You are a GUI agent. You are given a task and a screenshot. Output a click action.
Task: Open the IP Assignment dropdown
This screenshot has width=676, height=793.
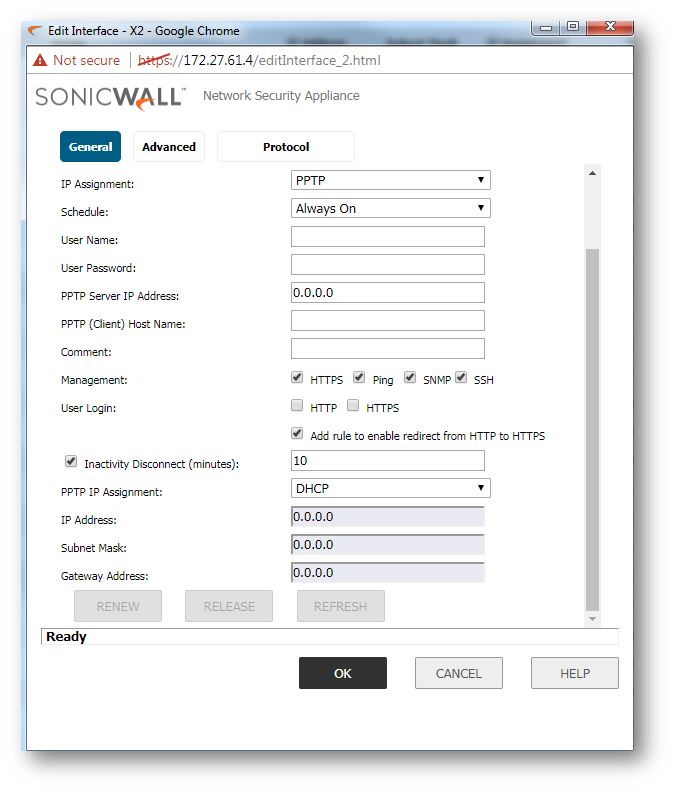click(390, 180)
